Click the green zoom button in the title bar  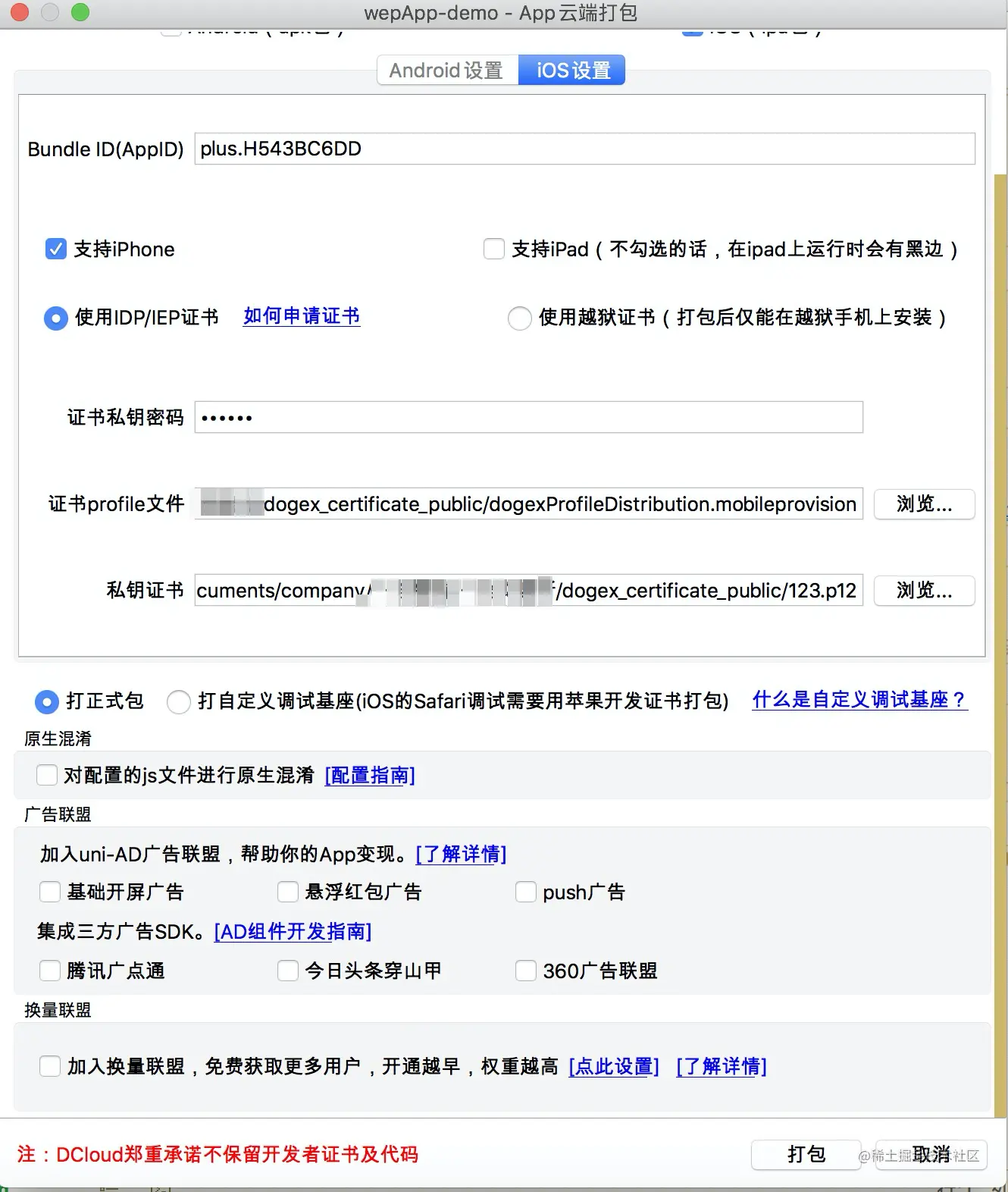click(80, 12)
